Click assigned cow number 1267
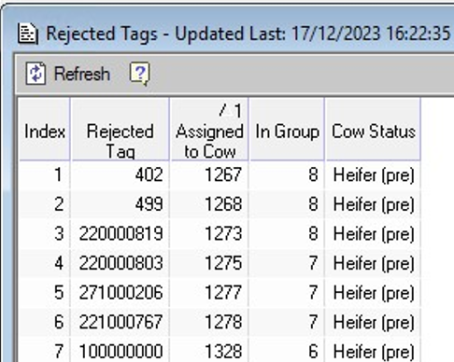The height and width of the screenshot is (362, 454). tap(223, 175)
